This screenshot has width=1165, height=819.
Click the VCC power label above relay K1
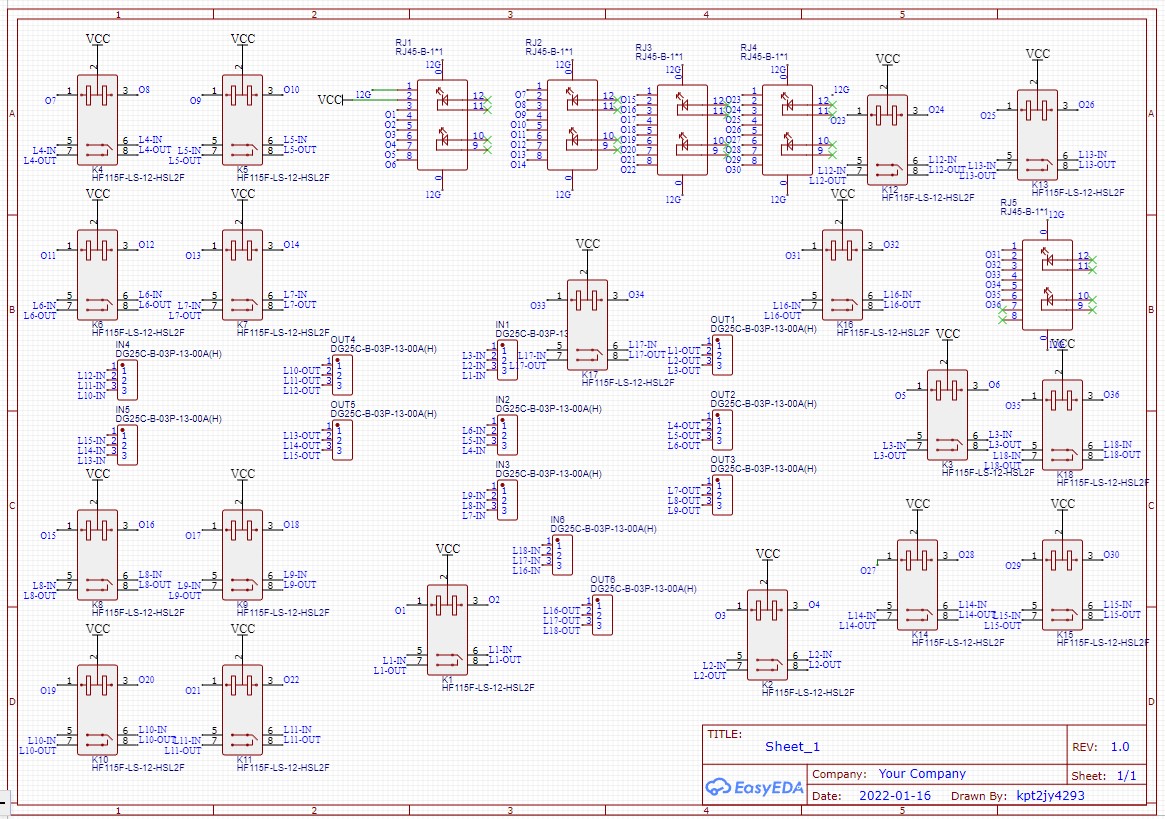tap(447, 549)
